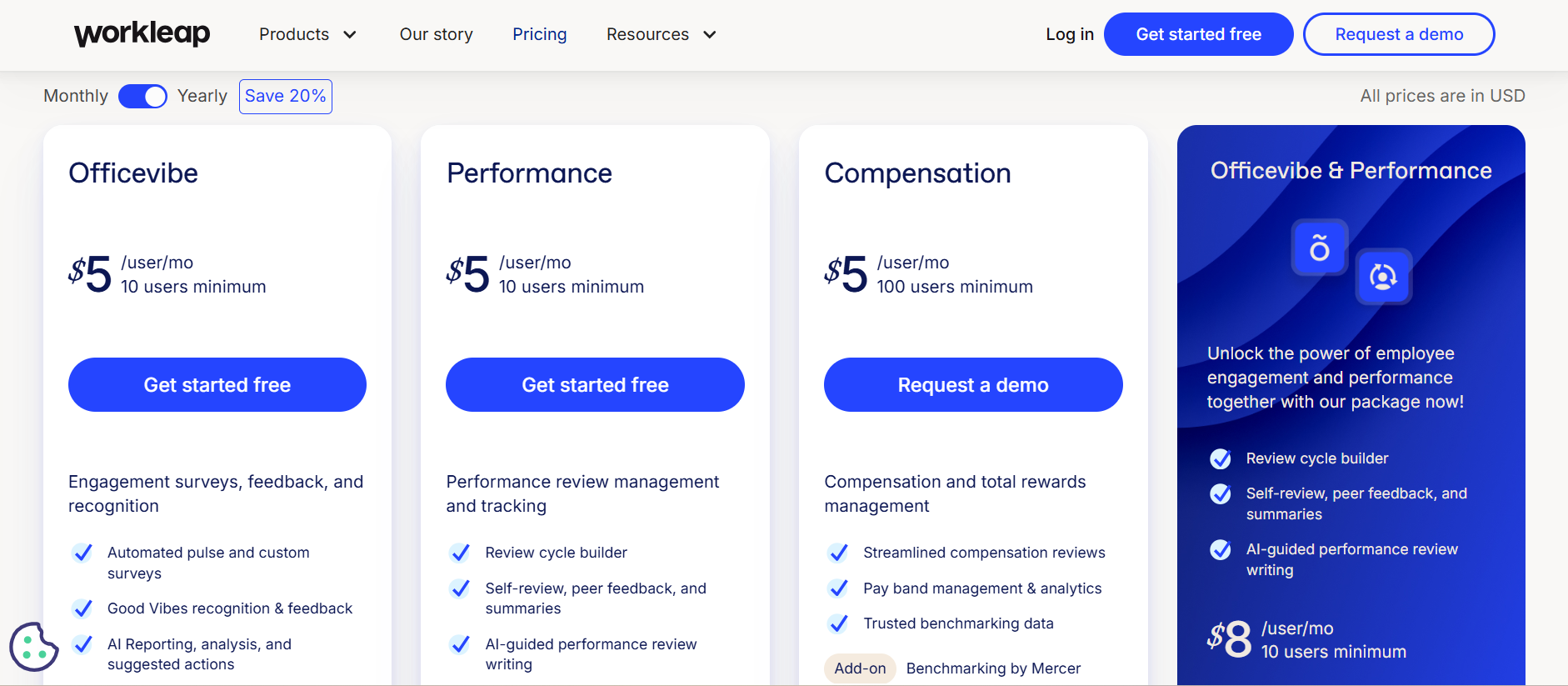Click the Compensation card title
Image resolution: width=1568 pixels, height=686 pixels.
click(x=917, y=173)
